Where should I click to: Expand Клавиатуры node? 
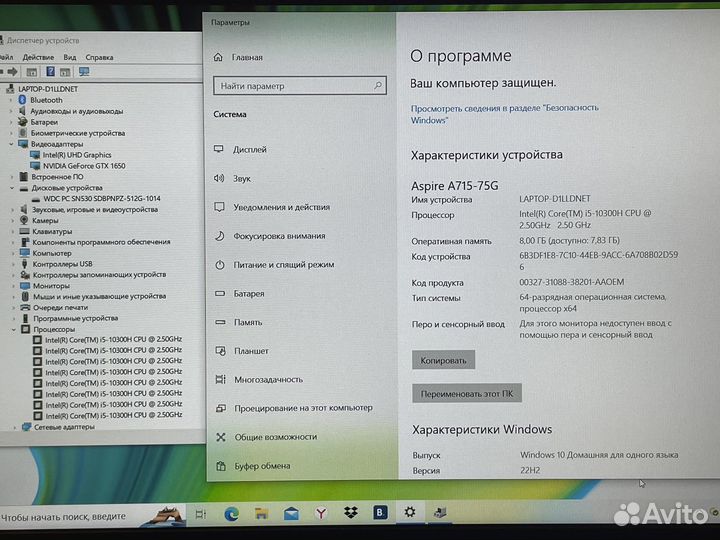click(x=13, y=231)
